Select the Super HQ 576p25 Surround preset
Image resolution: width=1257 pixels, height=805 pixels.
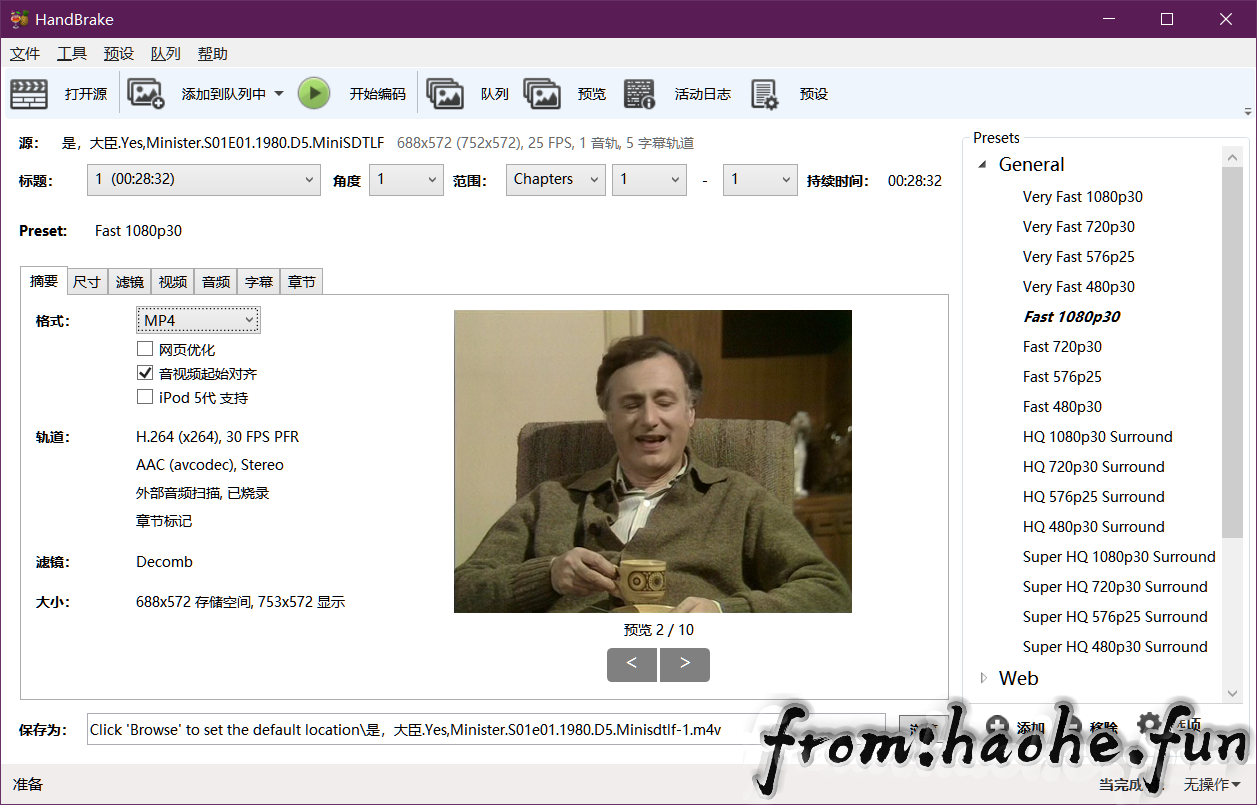tap(1115, 617)
